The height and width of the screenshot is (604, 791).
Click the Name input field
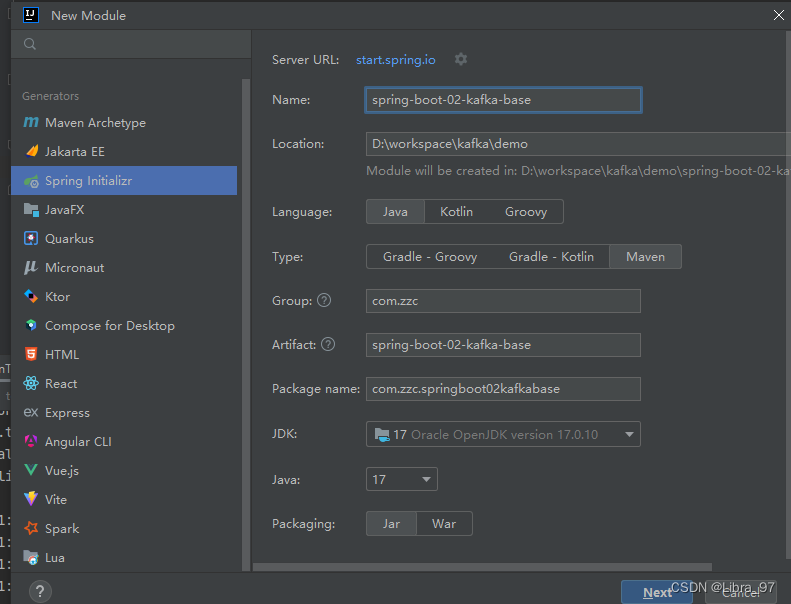pos(503,100)
